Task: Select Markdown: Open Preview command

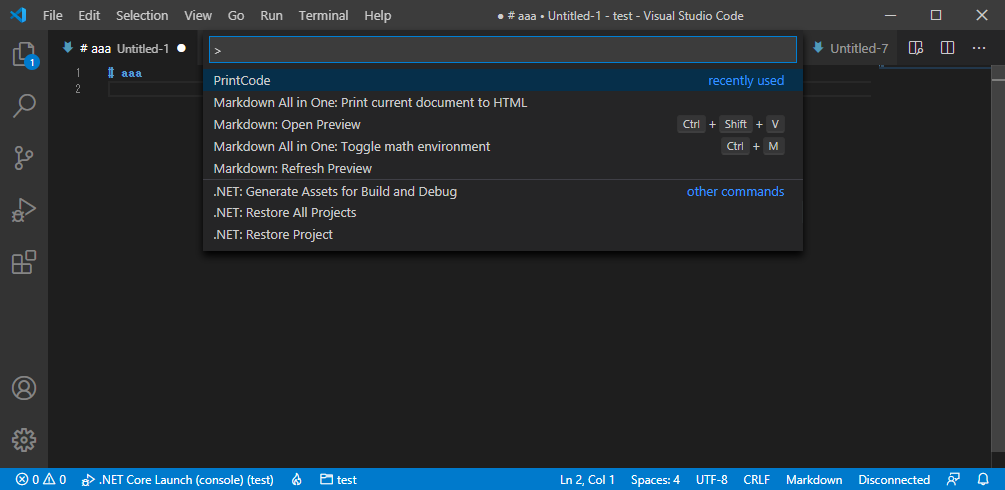Action: [x=502, y=124]
